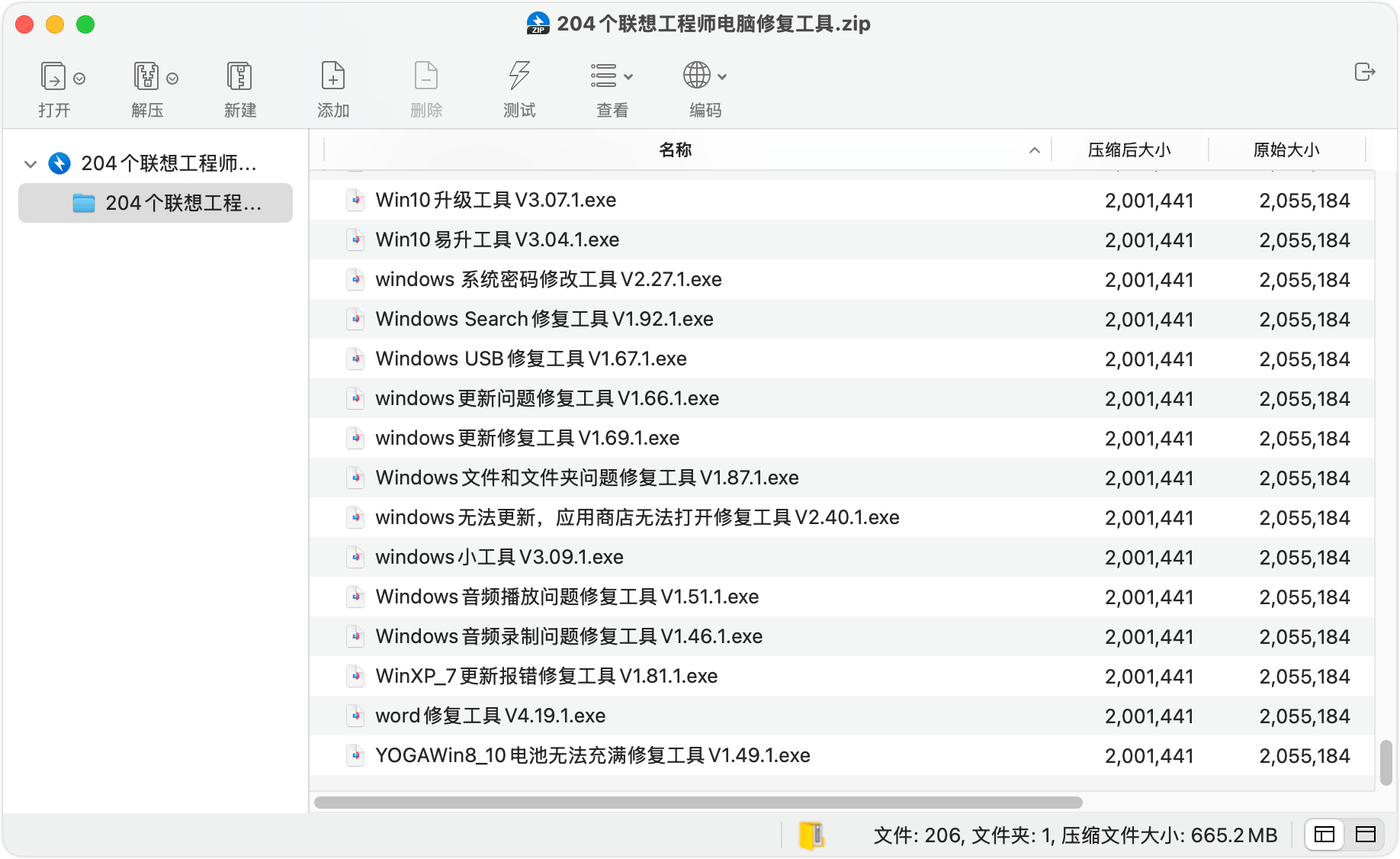The image size is (1400, 859).
Task: Click the 添加 (Add files) icon
Action: click(332, 76)
